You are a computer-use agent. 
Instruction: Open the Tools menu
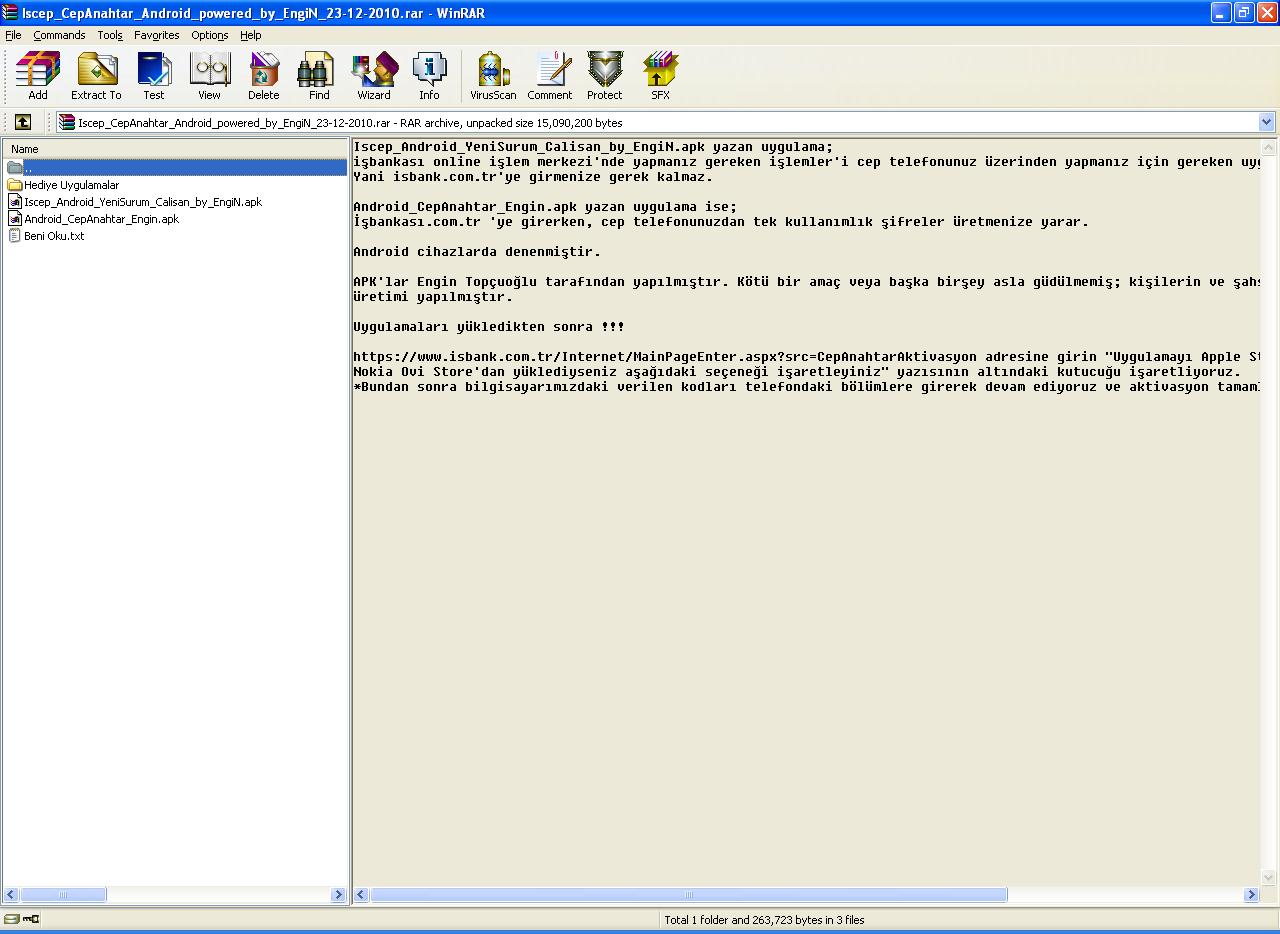click(110, 35)
